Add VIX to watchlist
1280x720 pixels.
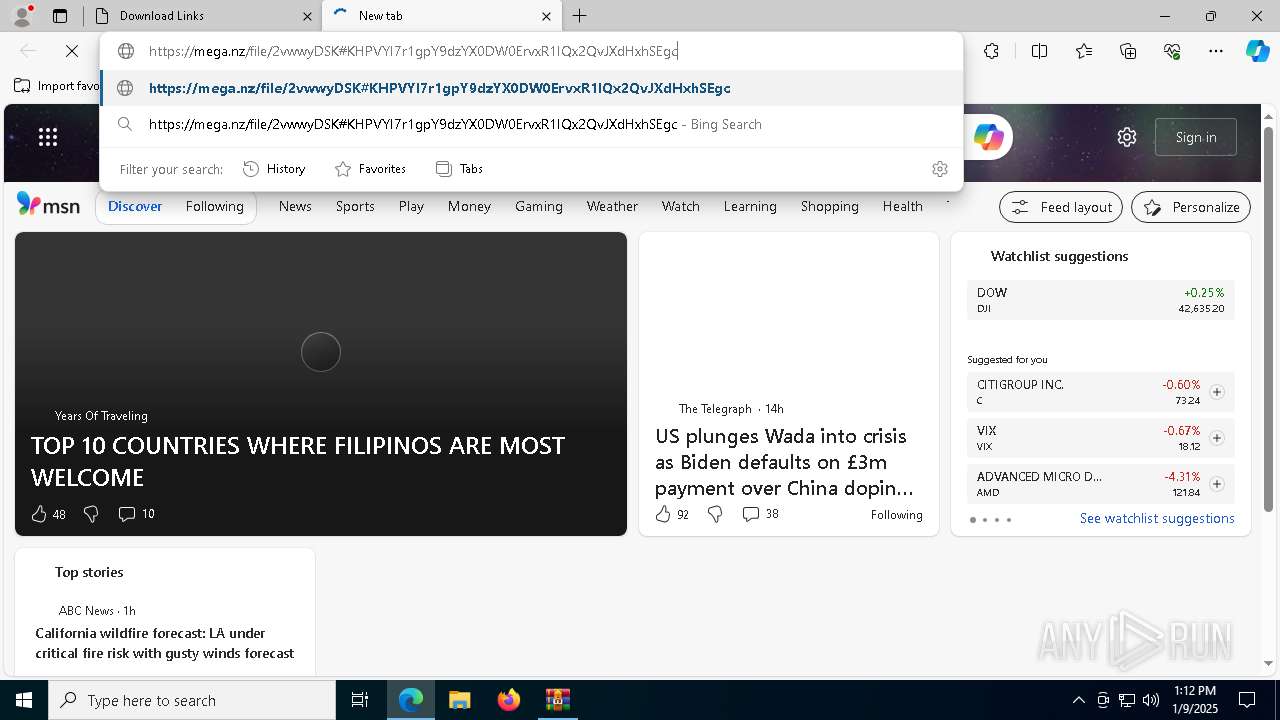pos(1217,438)
